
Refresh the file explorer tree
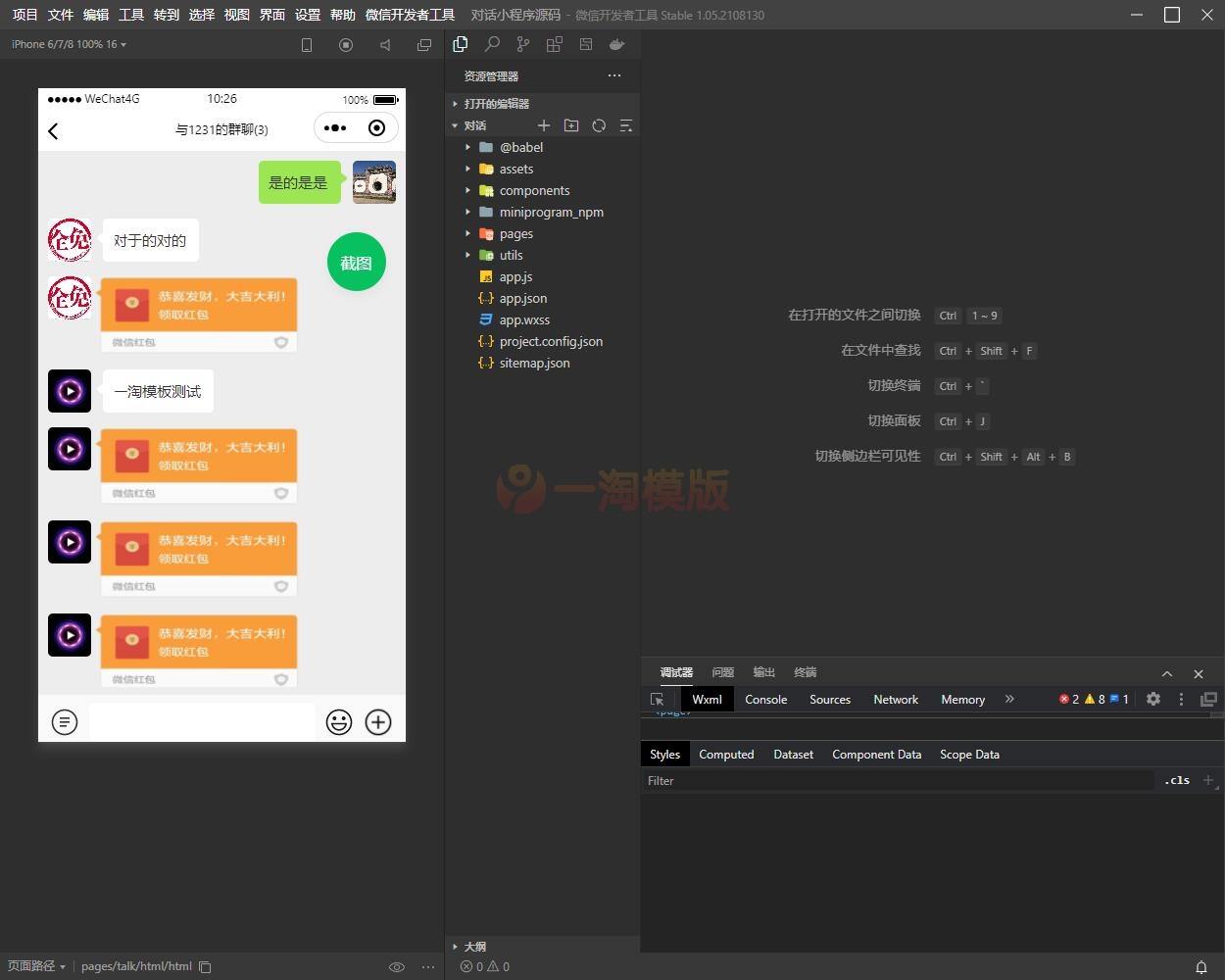pyautogui.click(x=599, y=125)
